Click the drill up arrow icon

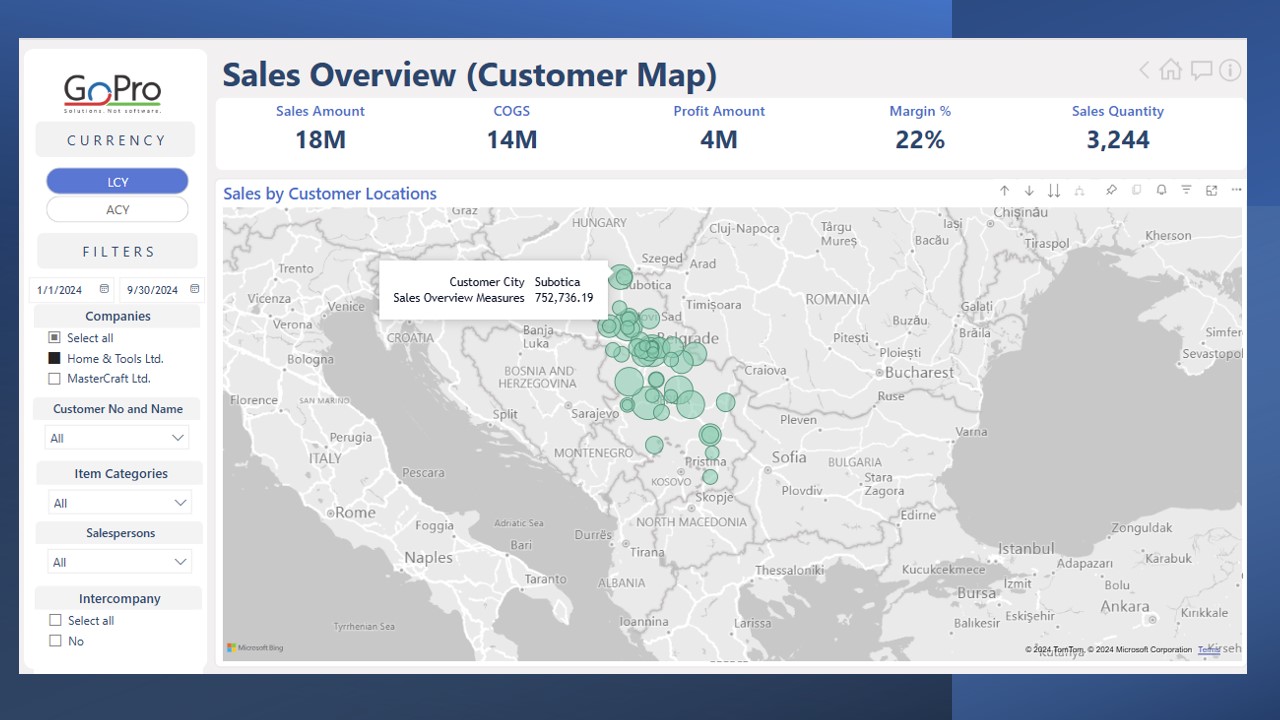[x=1005, y=190]
